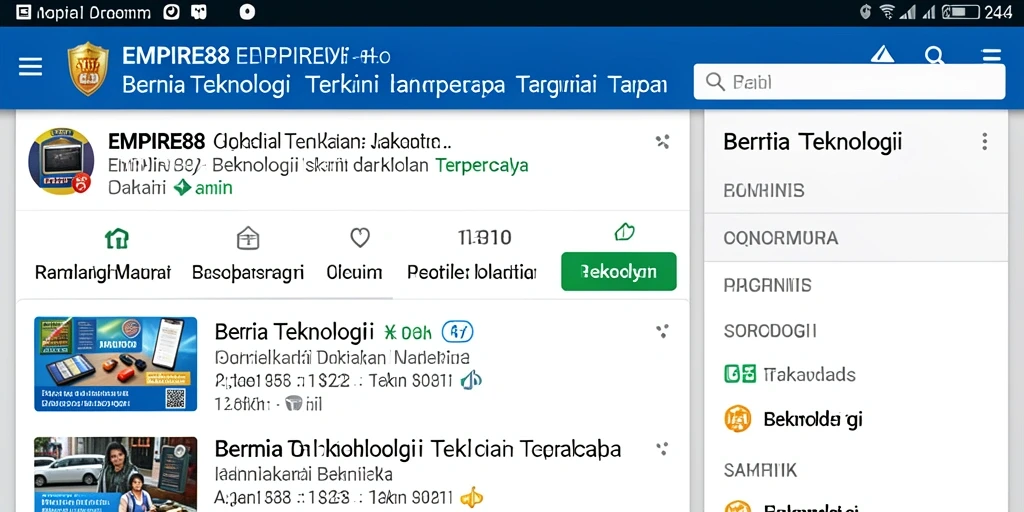The width and height of the screenshot is (1024, 512).
Task: Open the sidebar Bertia Teknologii kebab menu
Action: coord(984,142)
